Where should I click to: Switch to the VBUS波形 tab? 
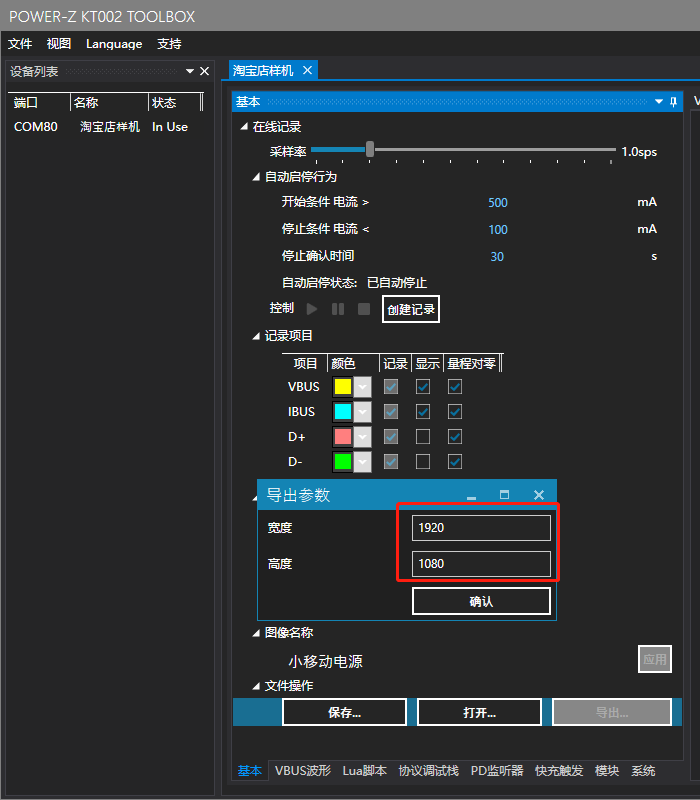coord(303,770)
